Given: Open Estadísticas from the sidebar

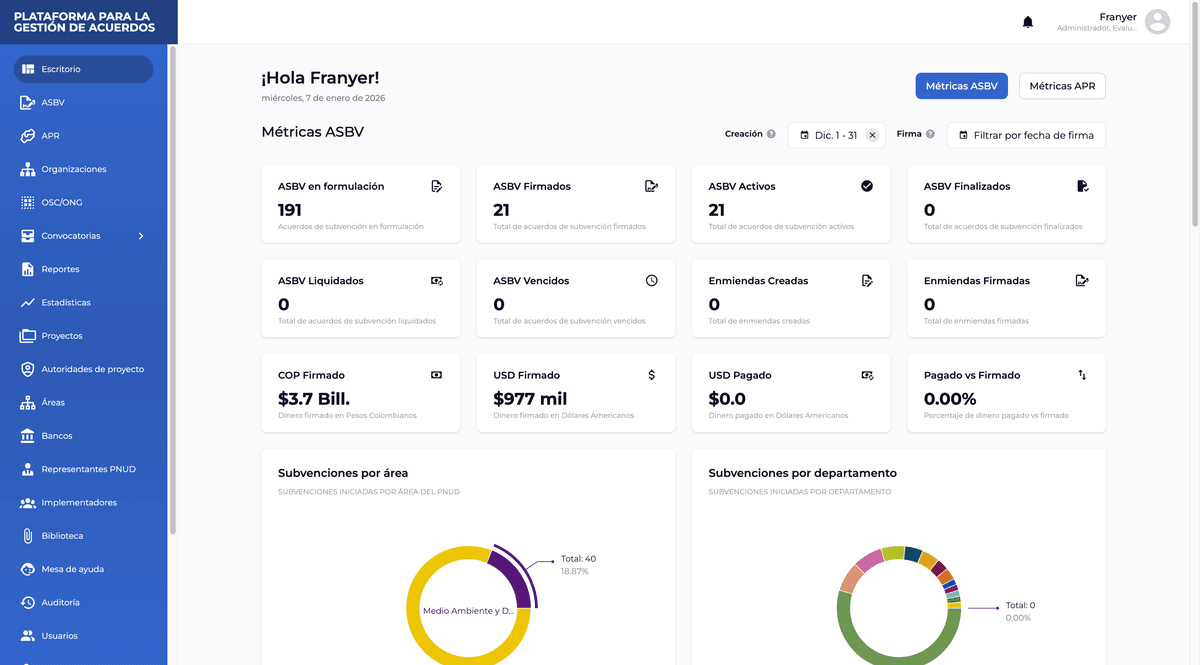Looking at the screenshot, I should click(x=66, y=302).
